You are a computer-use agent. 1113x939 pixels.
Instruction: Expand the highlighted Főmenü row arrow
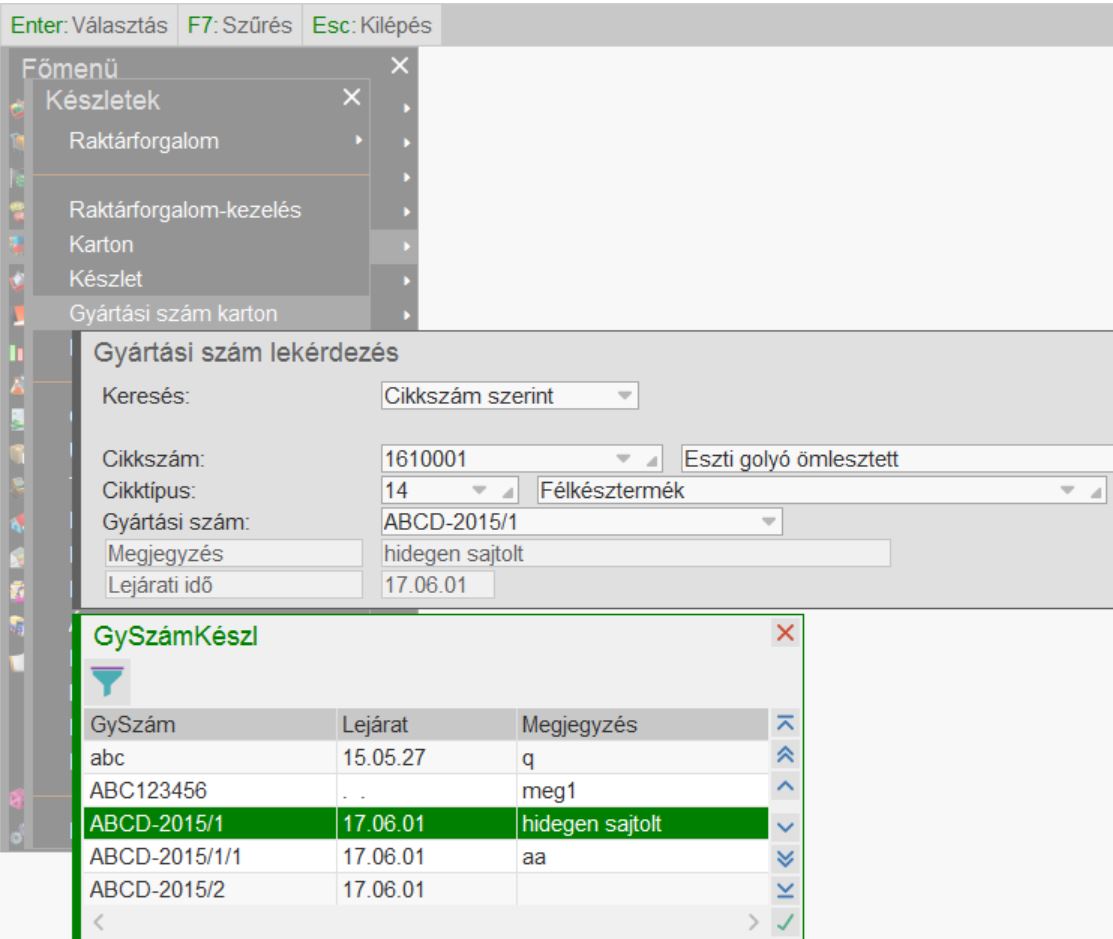point(406,246)
